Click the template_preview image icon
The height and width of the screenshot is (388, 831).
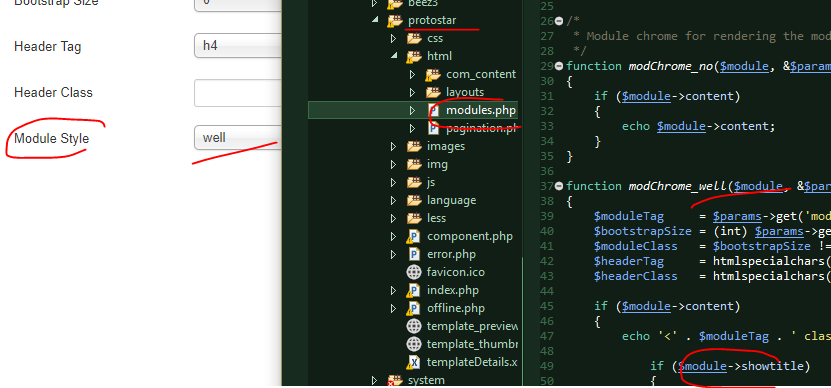point(414,327)
